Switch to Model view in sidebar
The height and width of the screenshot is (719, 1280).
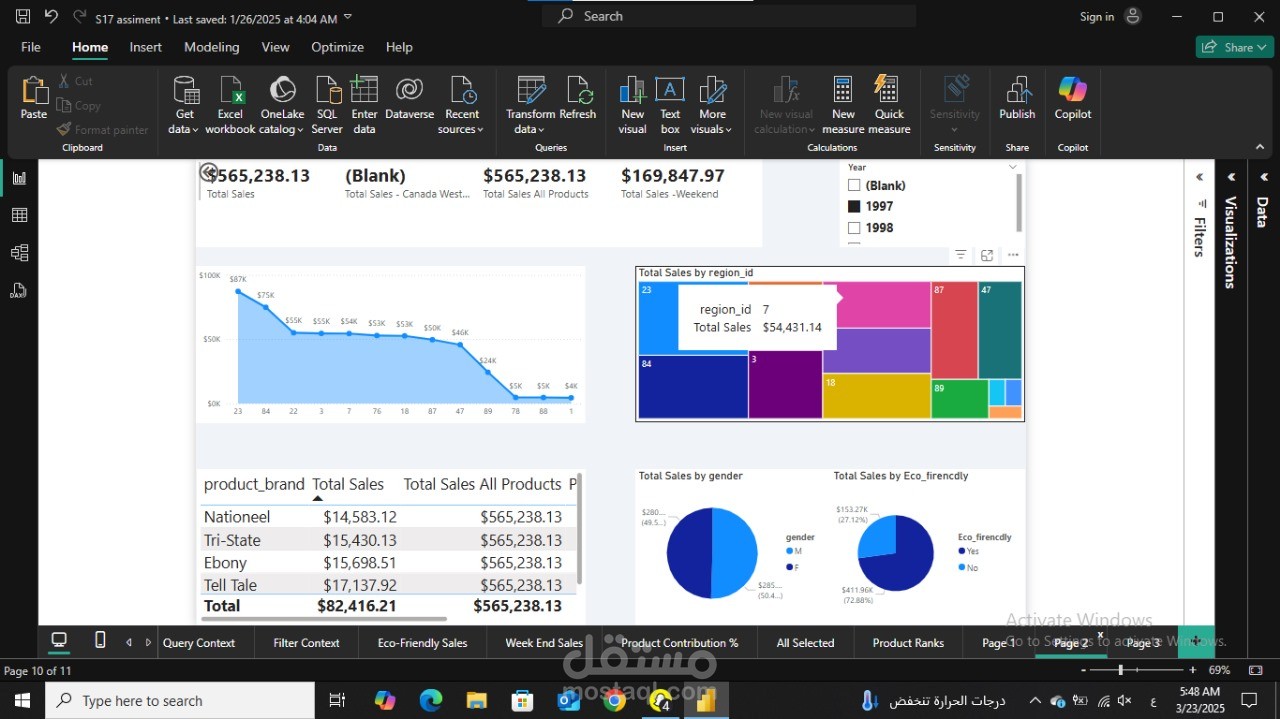[19, 253]
